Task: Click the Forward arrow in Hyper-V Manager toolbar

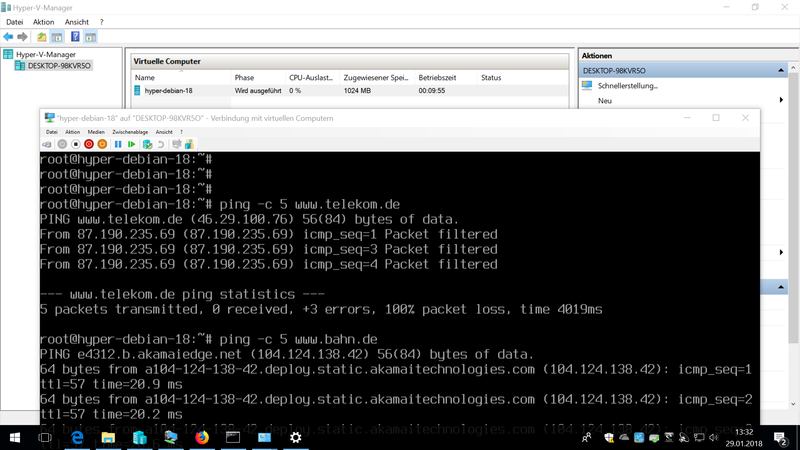Action: tap(22, 37)
